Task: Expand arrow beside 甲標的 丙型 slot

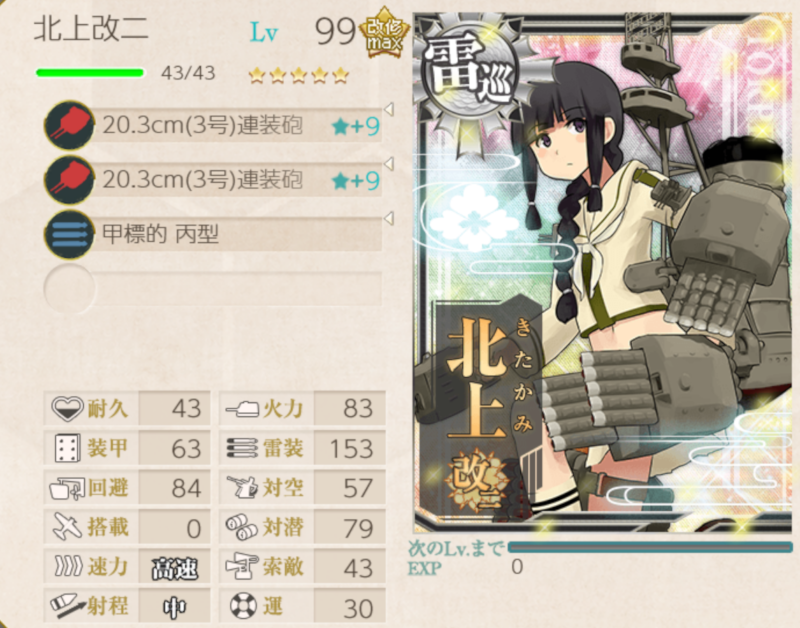Action: click(x=389, y=218)
